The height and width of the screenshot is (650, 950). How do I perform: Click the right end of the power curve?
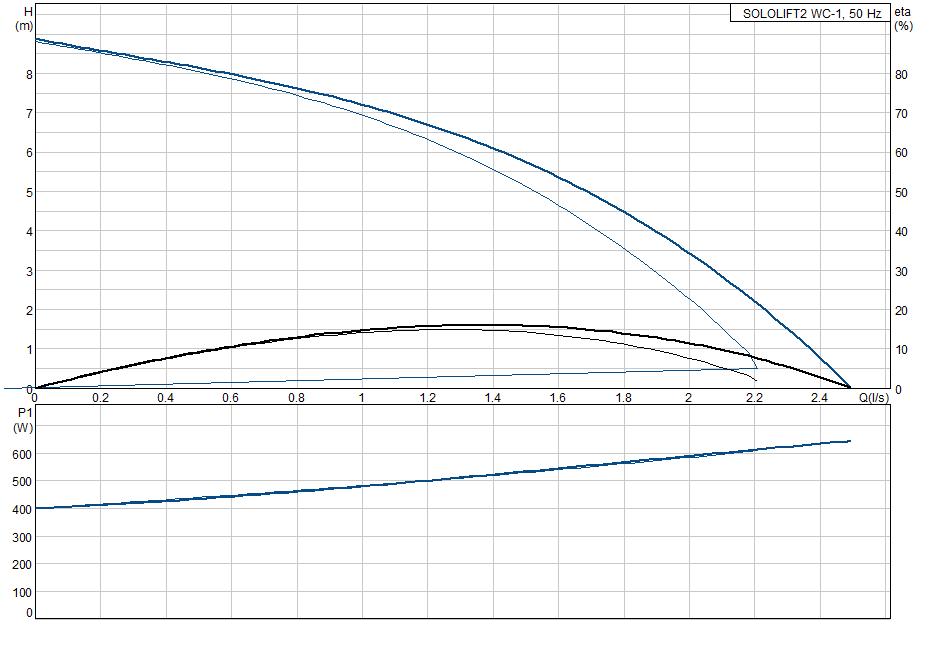(850, 441)
